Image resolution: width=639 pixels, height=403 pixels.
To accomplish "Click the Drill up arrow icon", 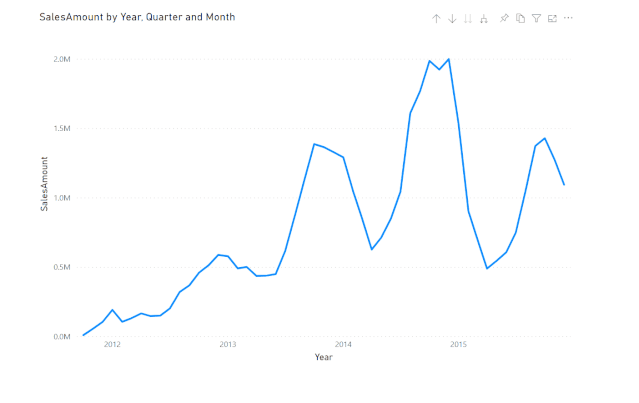I will pos(436,19).
